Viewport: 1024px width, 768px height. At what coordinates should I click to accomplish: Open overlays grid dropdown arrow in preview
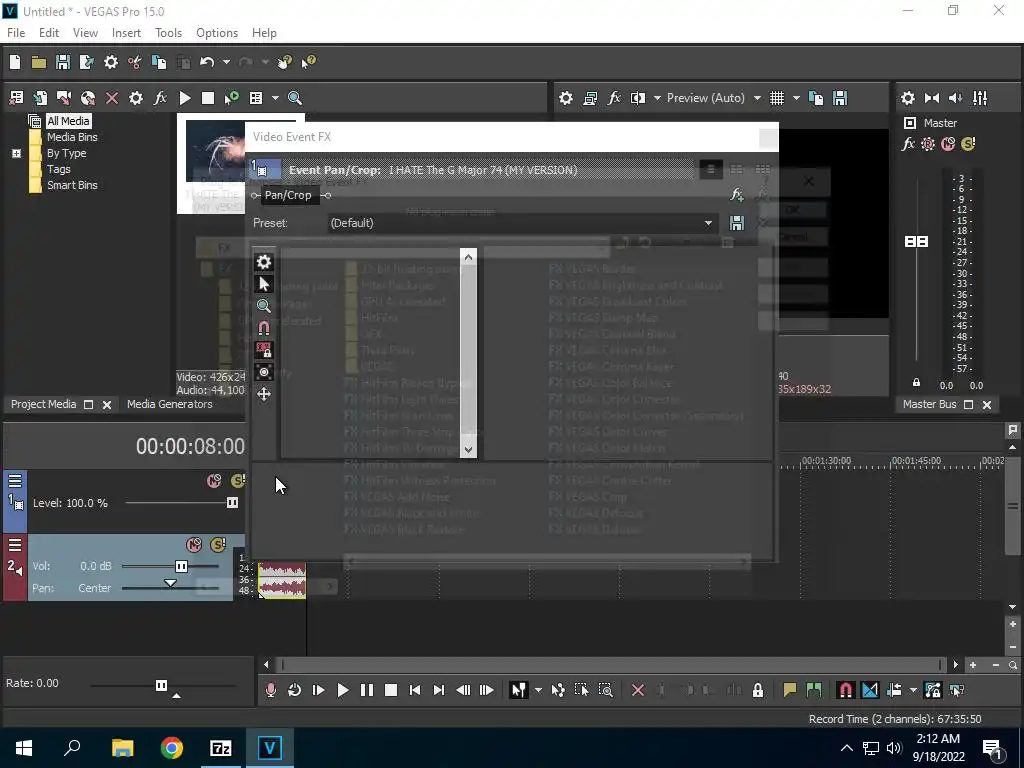(x=796, y=98)
